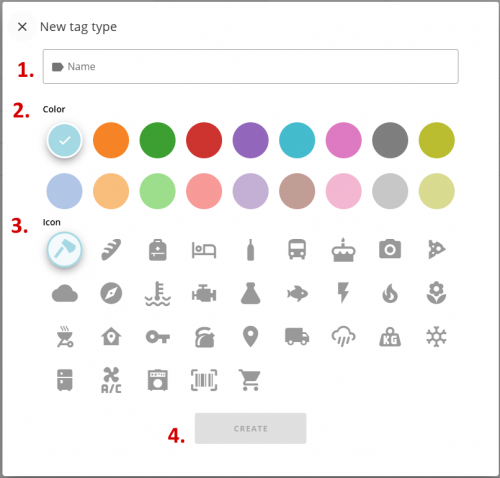This screenshot has width=500, height=478.
Task: Choose the shopping cart icon
Action: (x=250, y=380)
